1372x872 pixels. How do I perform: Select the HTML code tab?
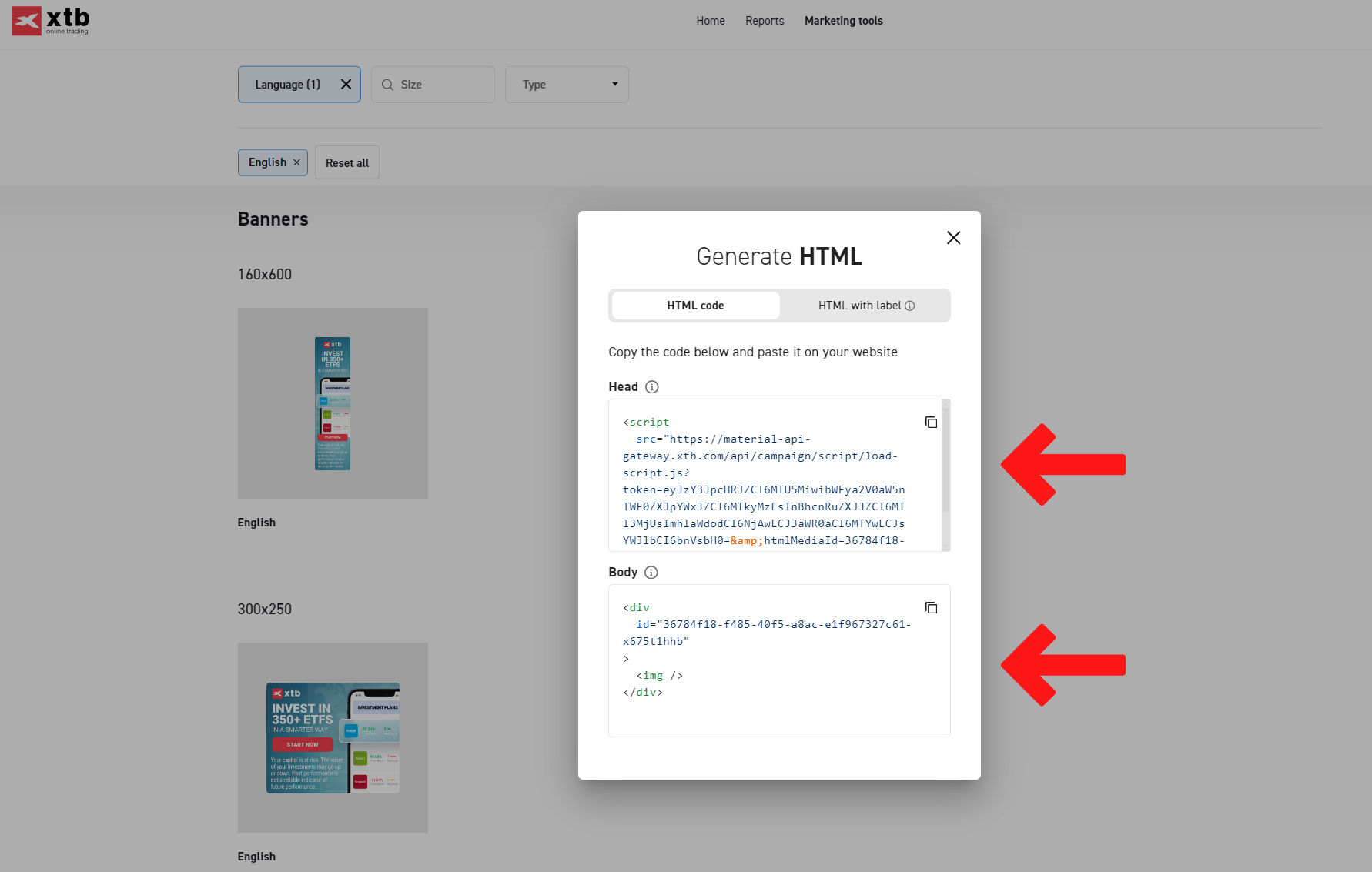[695, 306]
